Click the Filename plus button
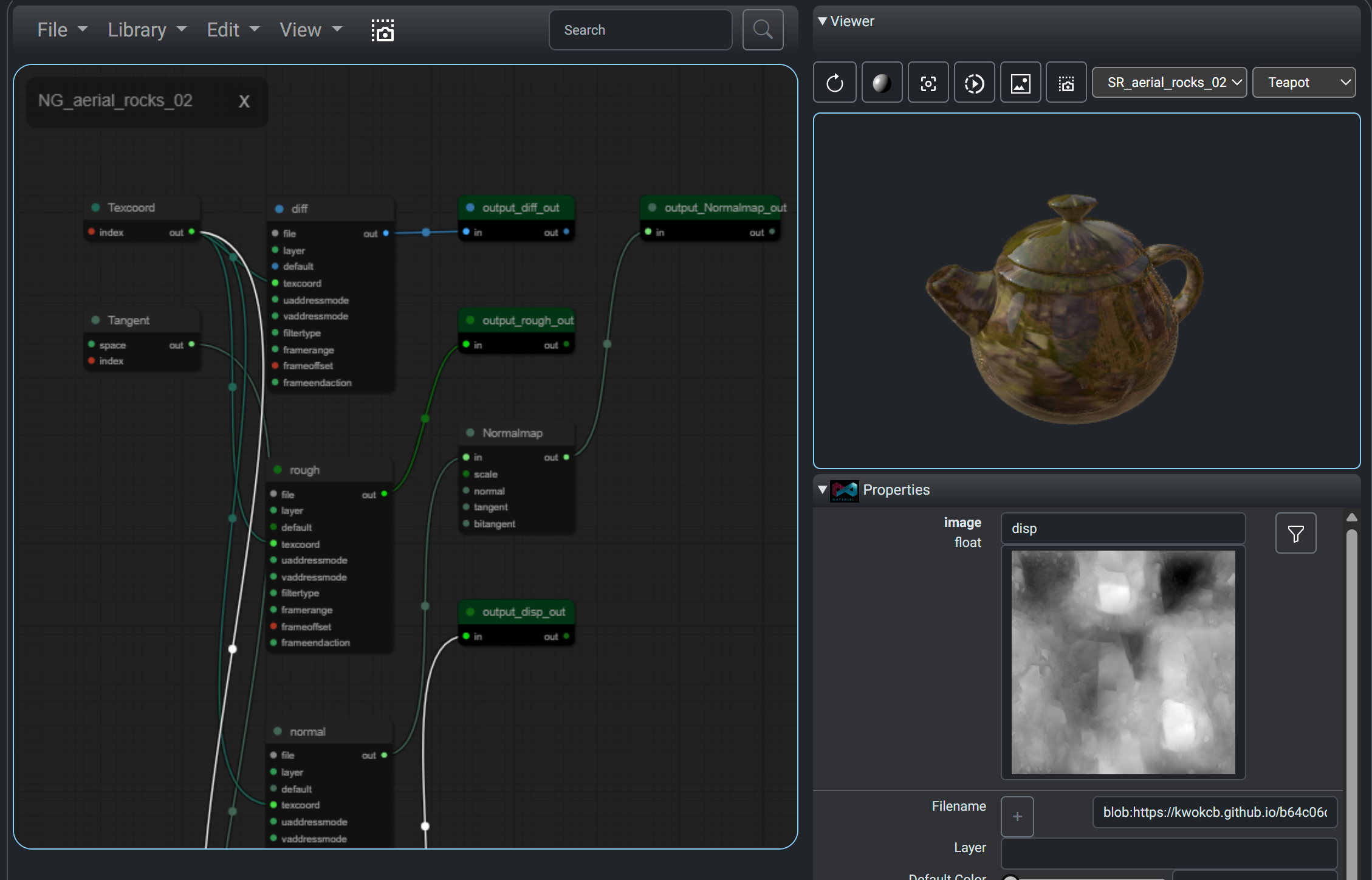Viewport: 1372px width, 880px height. point(1017,816)
